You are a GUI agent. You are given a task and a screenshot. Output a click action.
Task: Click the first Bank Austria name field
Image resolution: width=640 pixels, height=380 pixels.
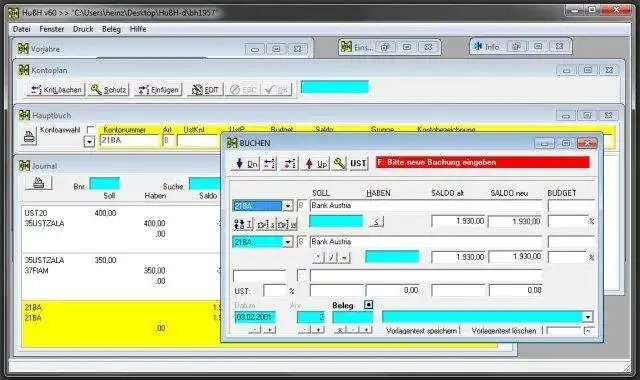click(x=426, y=206)
